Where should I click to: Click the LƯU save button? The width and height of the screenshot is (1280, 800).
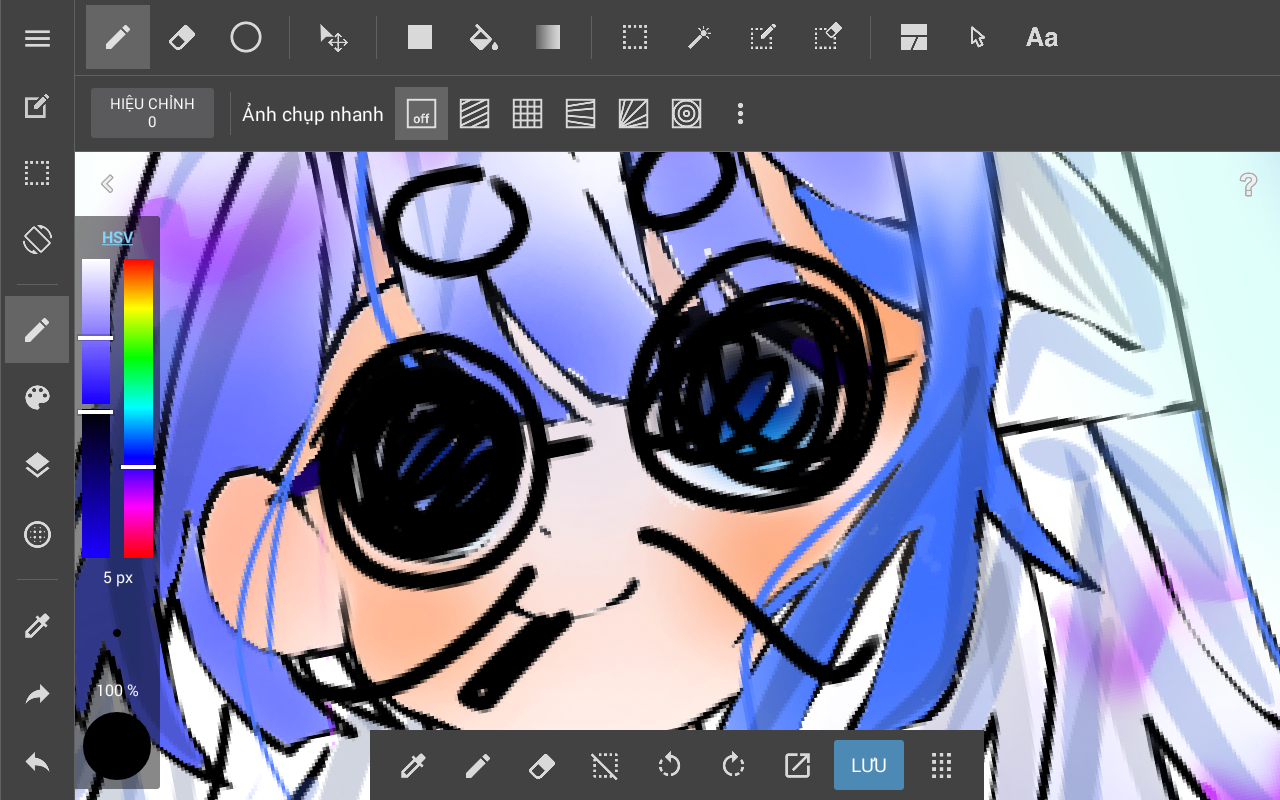[x=868, y=766]
